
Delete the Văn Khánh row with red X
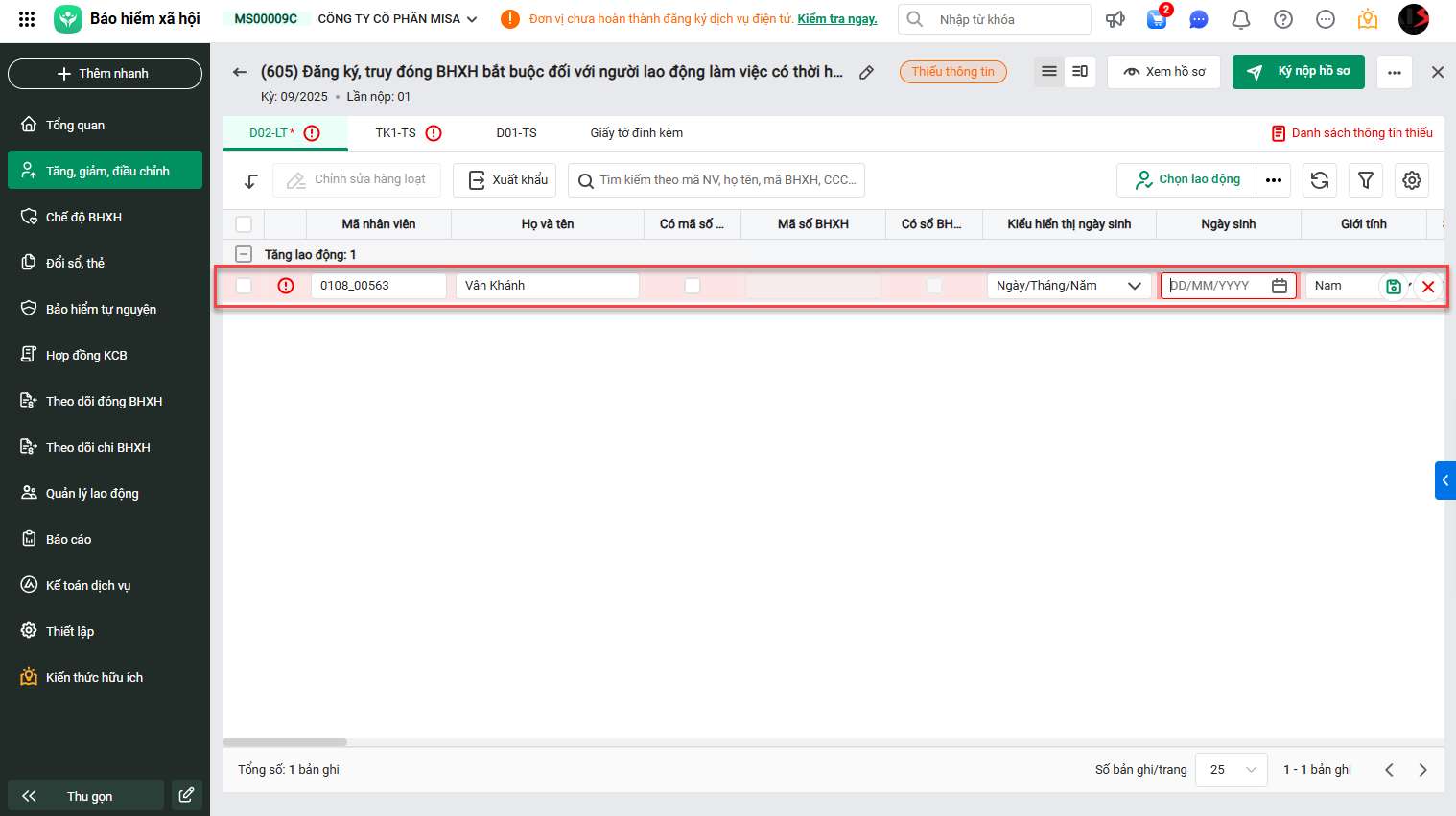(1428, 286)
